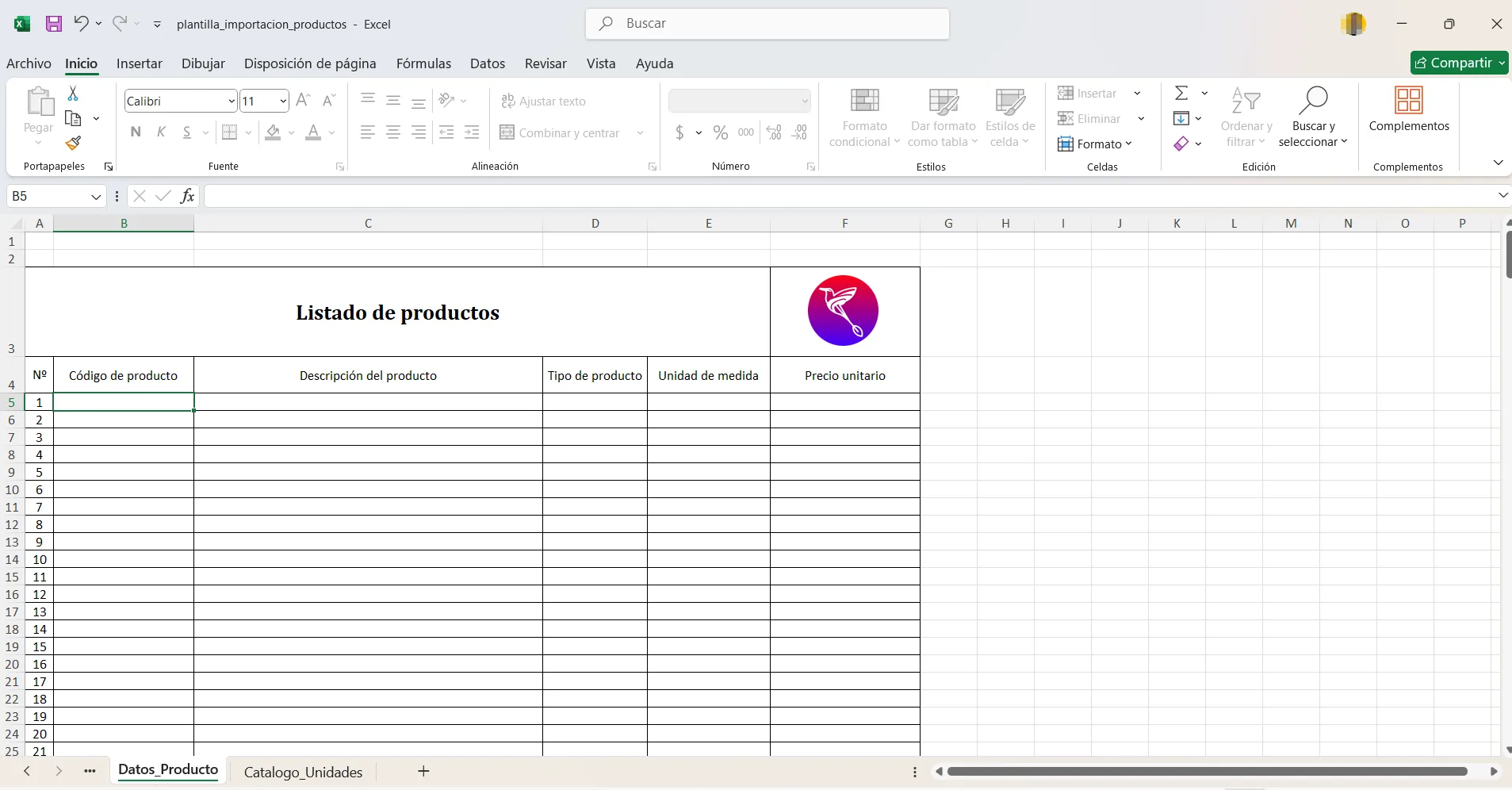Open the Calibri font name dropdown
Image resolution: width=1512 pixels, height=790 pixels.
click(x=231, y=102)
